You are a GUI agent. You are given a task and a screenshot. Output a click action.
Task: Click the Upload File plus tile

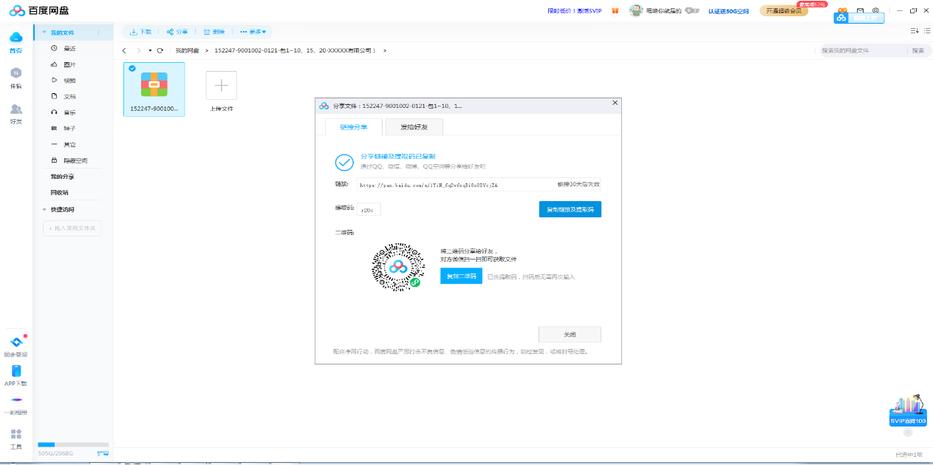(x=221, y=86)
